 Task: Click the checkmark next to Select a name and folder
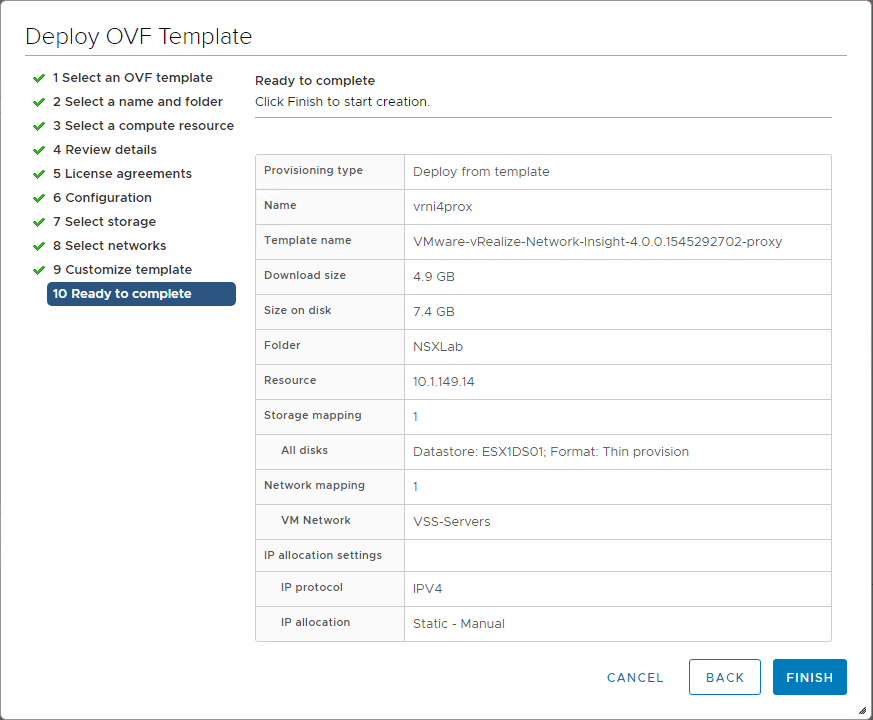click(39, 101)
